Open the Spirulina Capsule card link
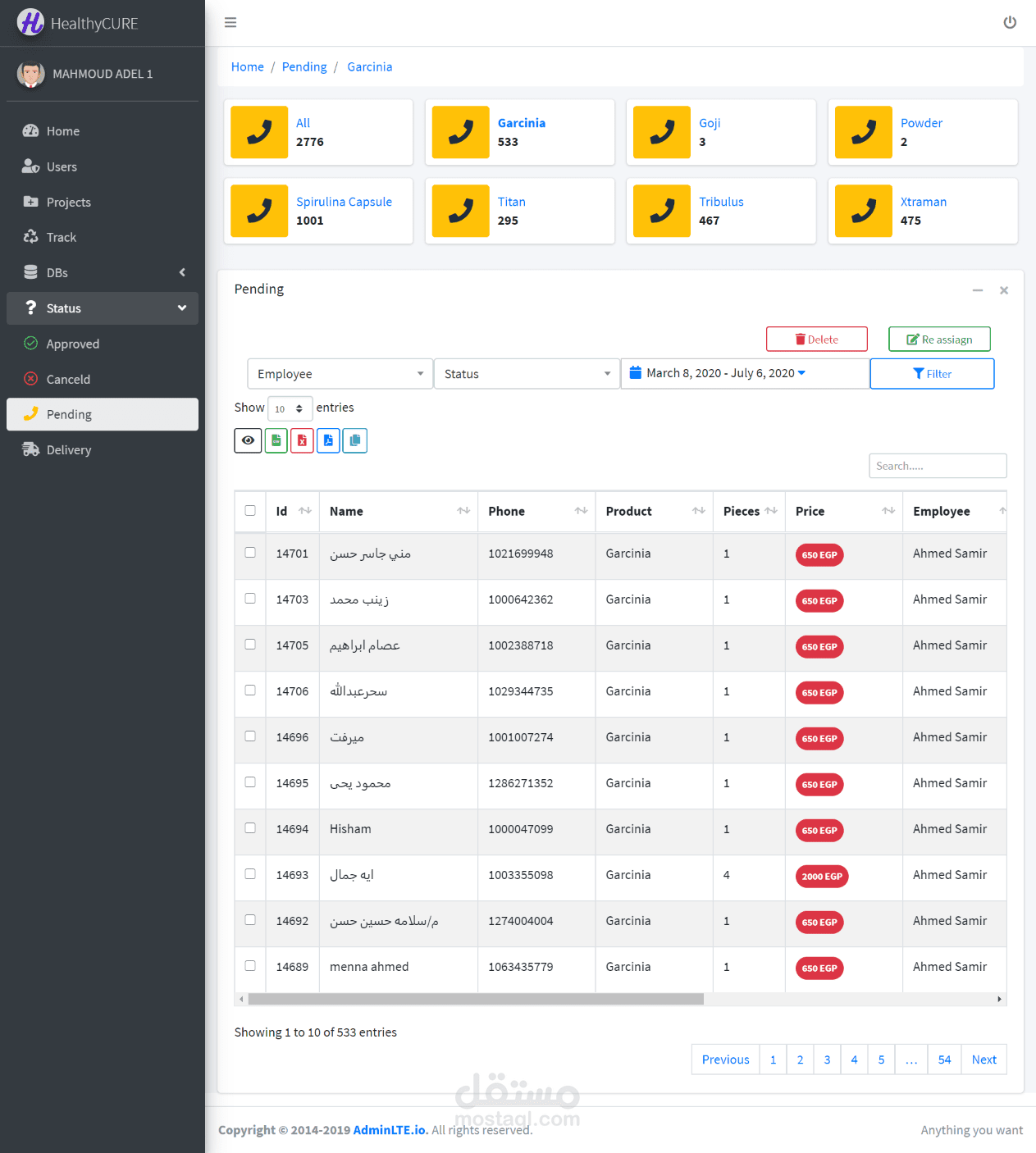 click(x=344, y=202)
